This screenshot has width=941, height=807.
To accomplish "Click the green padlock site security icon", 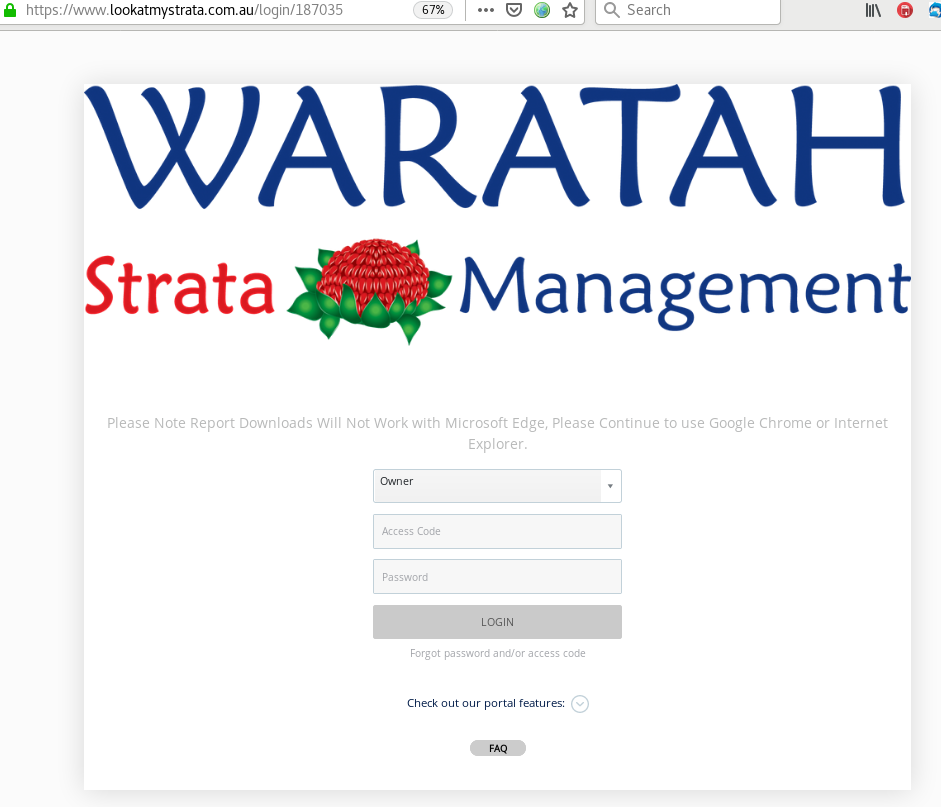I will 10,10.
